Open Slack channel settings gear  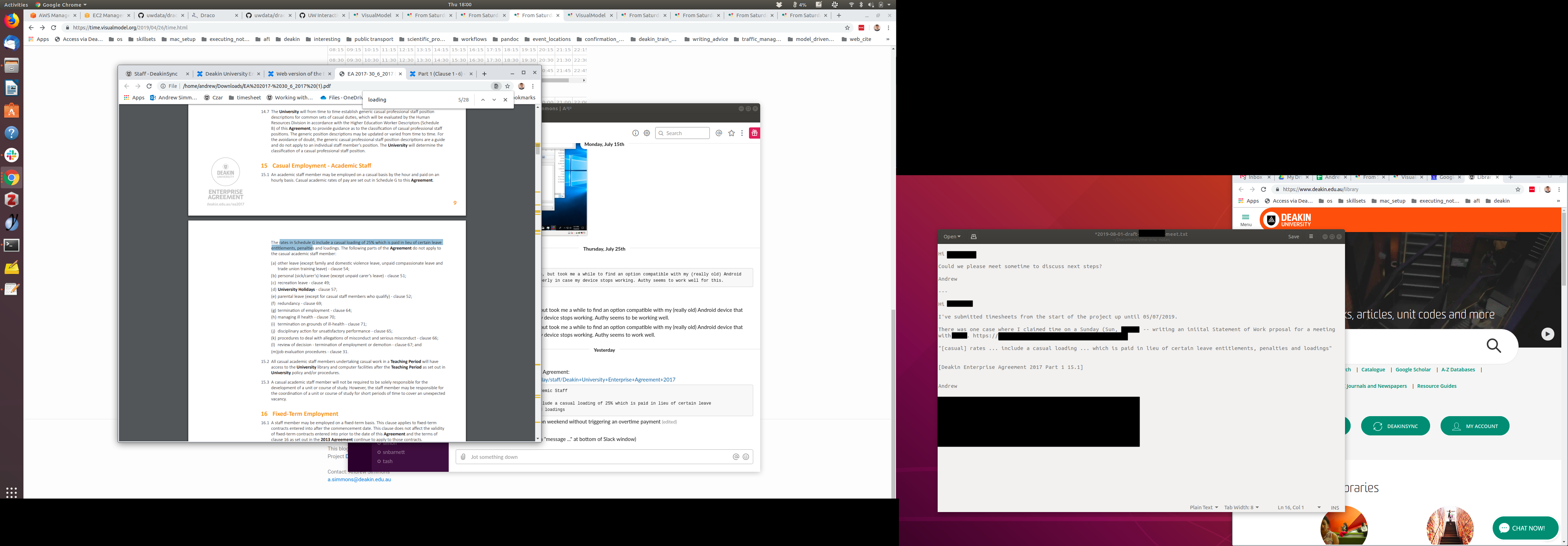646,133
